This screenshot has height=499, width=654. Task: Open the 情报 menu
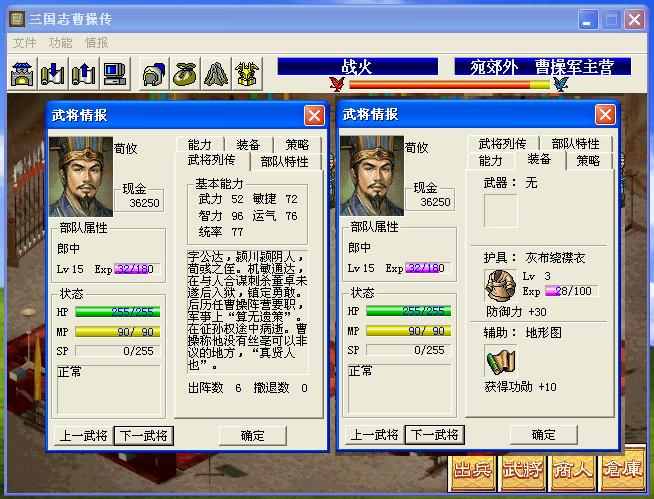(x=96, y=43)
